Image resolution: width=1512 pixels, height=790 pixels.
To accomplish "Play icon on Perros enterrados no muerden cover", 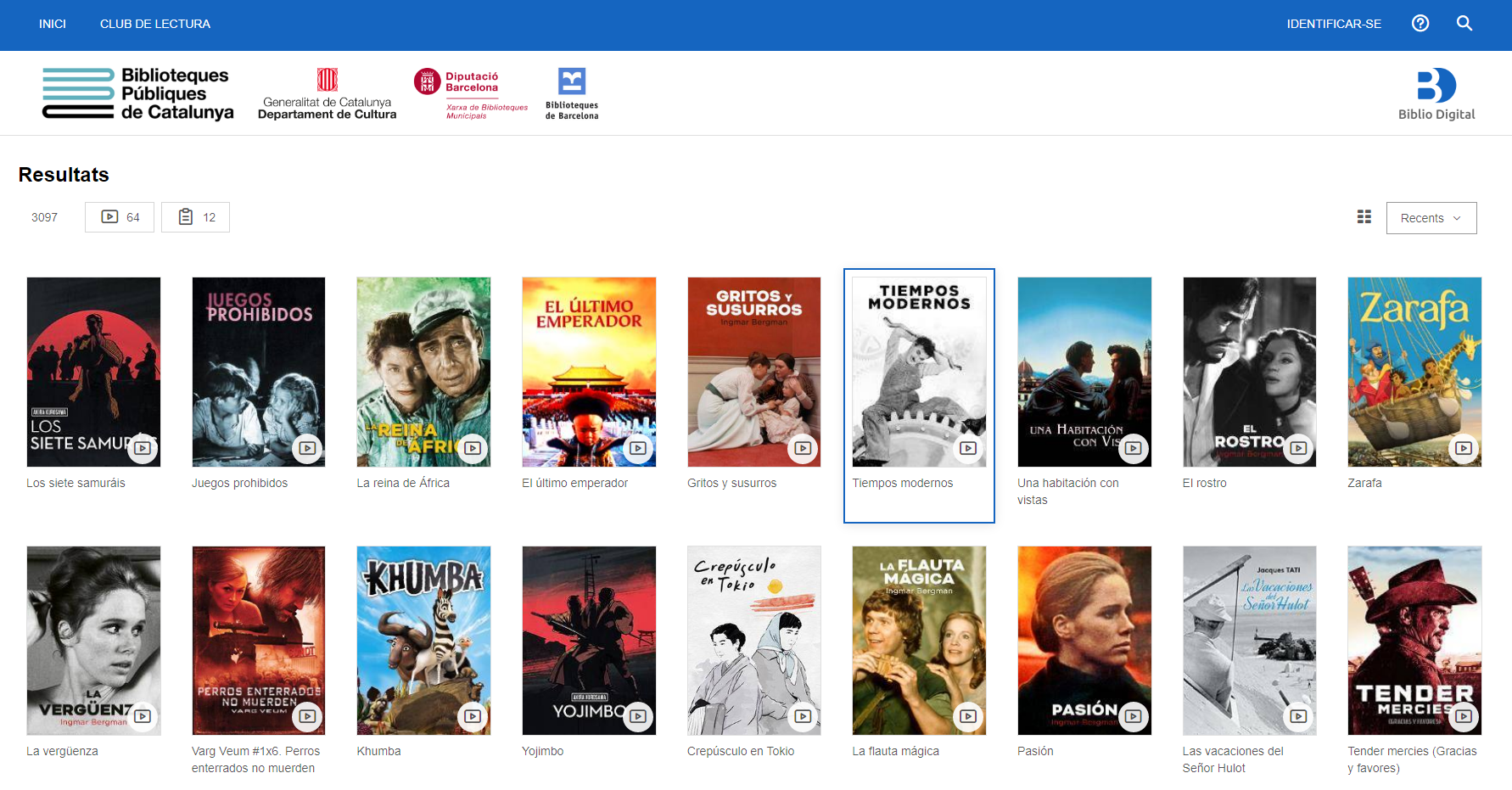I will pyautogui.click(x=308, y=716).
